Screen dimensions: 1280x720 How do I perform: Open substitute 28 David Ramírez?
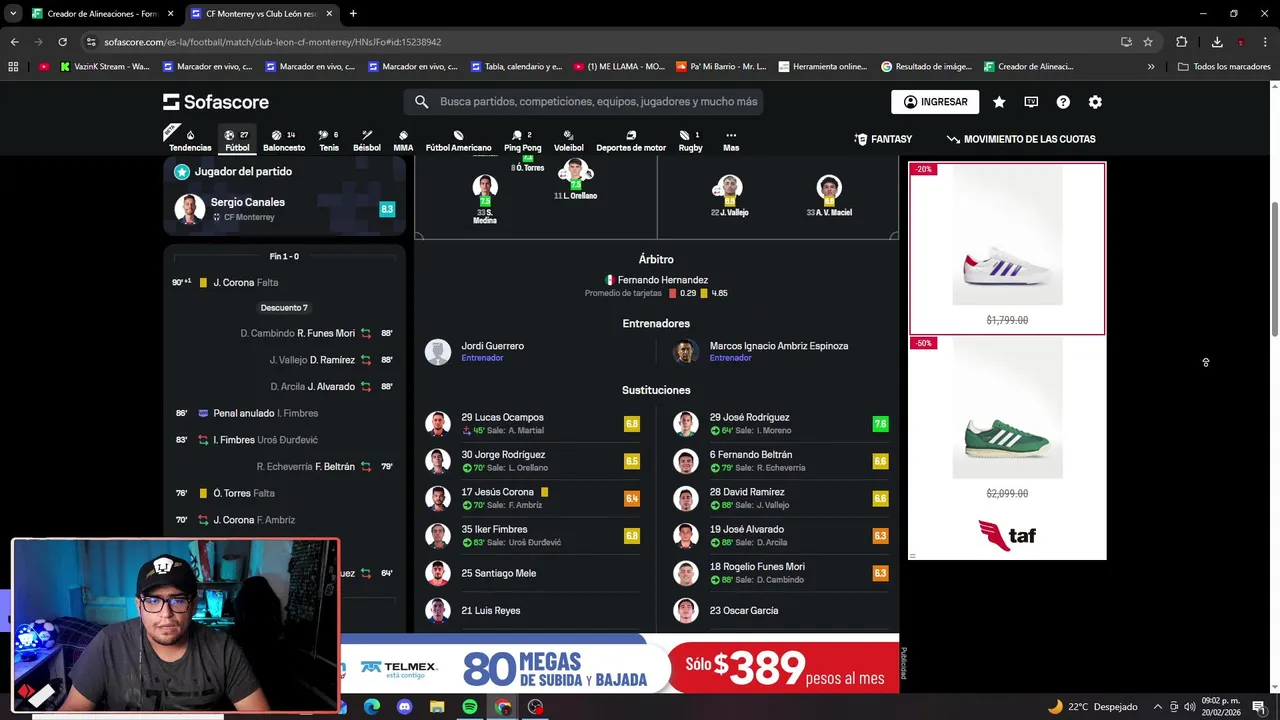tap(780, 498)
